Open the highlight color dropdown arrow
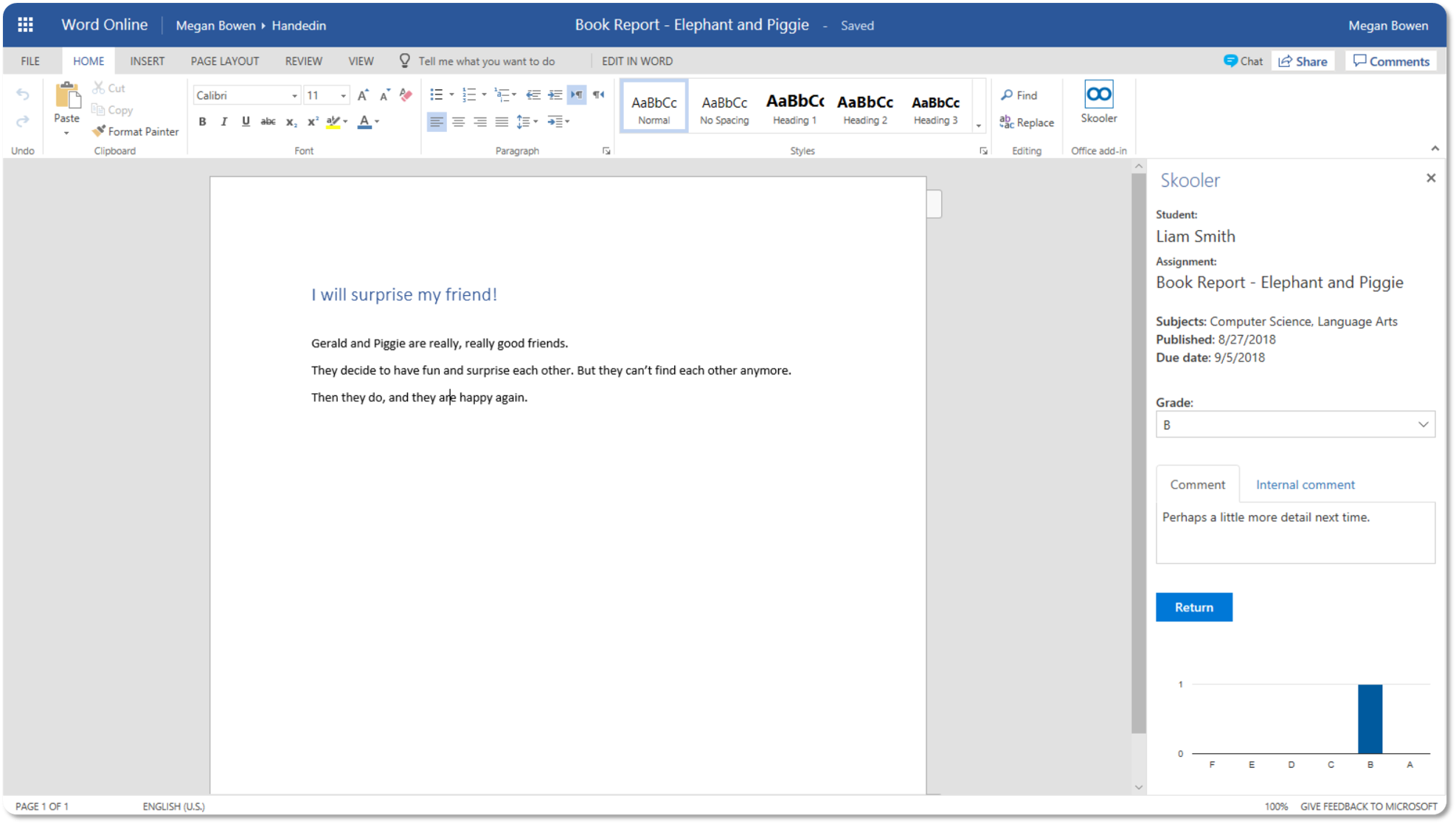Image resolution: width=1456 pixels, height=824 pixels. [345, 122]
